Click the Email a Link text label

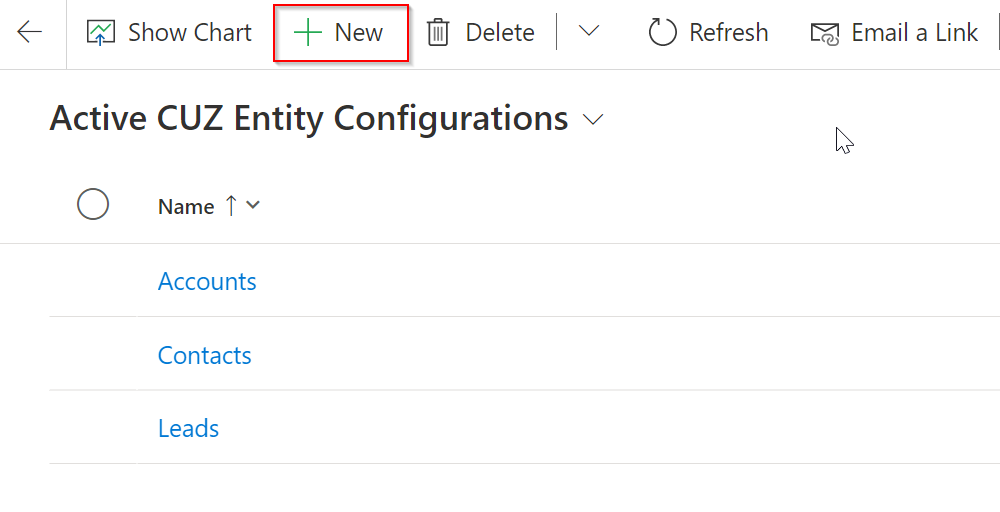click(914, 33)
